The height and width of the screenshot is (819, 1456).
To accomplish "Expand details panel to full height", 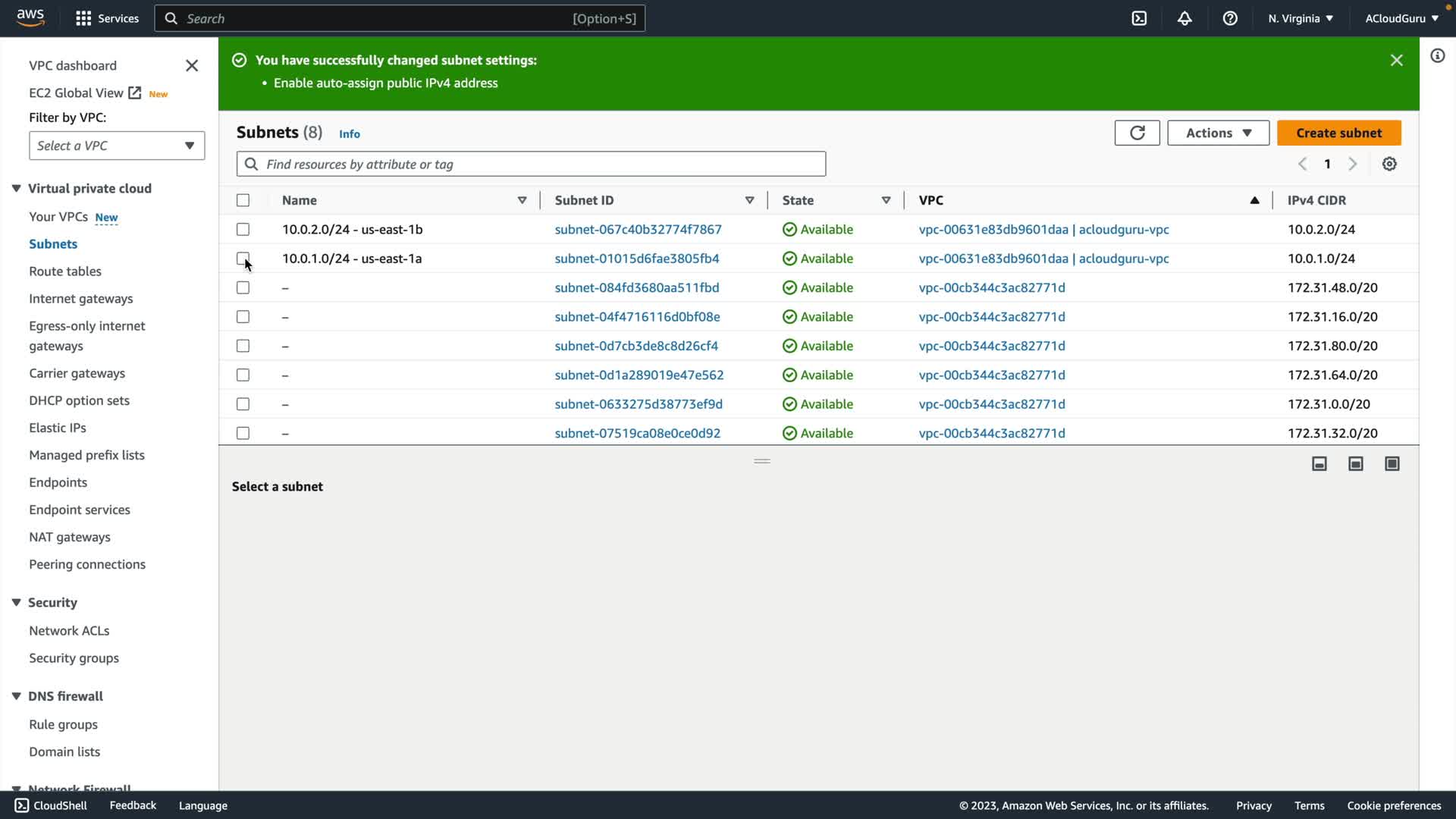I will click(1392, 463).
